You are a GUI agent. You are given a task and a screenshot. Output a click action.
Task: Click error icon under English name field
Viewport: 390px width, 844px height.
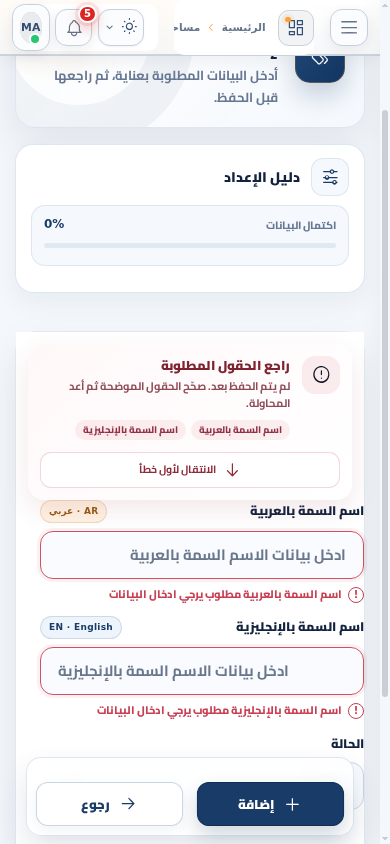pos(356,711)
